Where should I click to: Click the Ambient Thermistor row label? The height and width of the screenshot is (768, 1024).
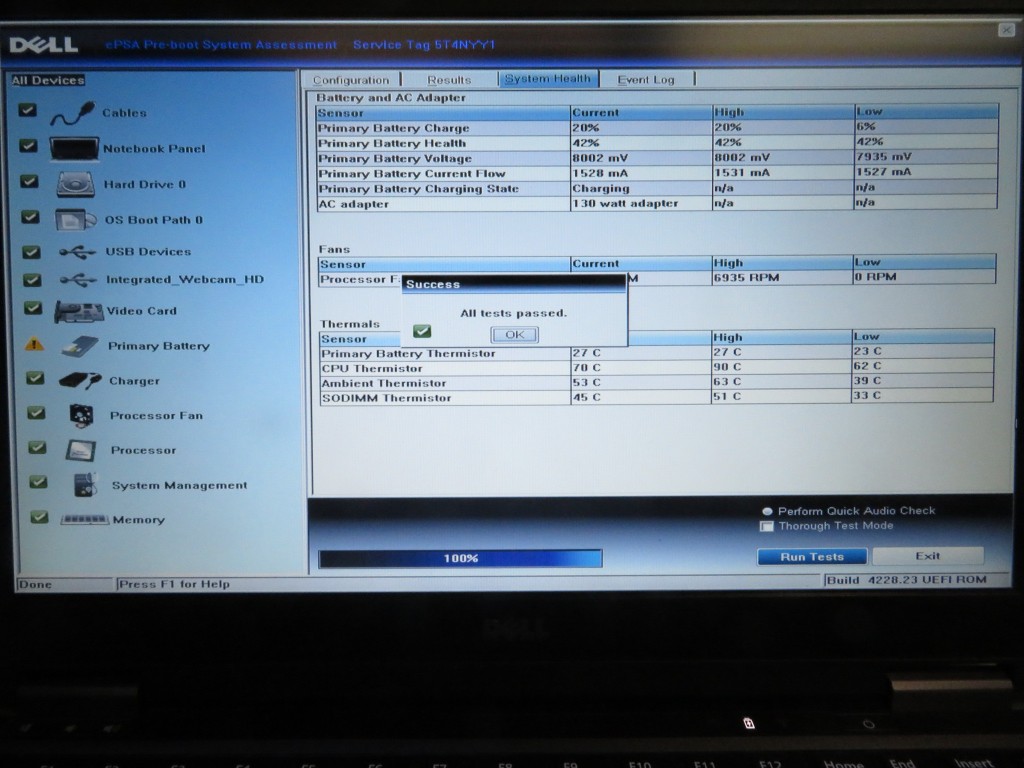coord(383,383)
